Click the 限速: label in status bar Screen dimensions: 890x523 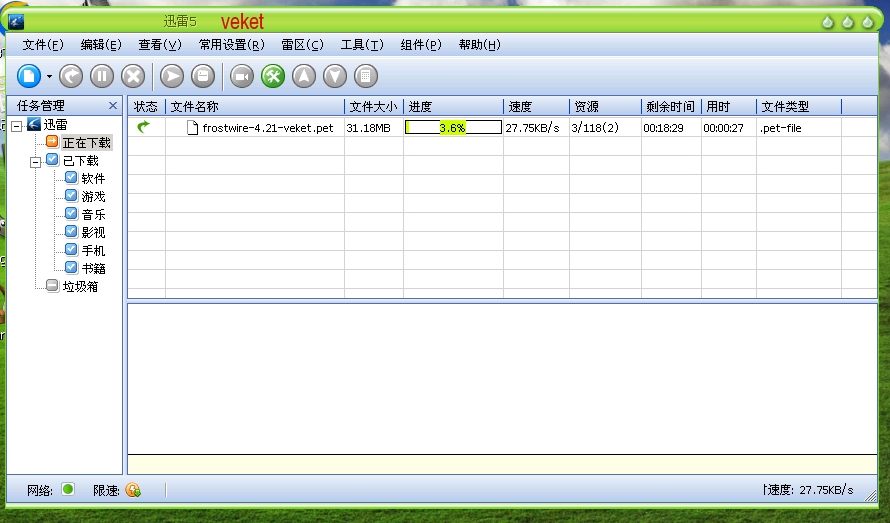point(106,490)
